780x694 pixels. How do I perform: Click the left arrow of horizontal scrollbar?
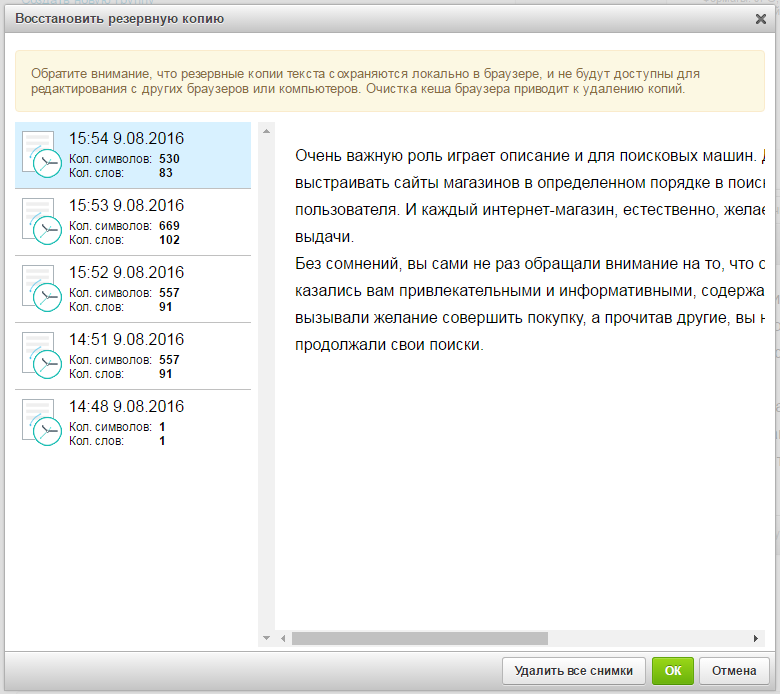click(283, 638)
